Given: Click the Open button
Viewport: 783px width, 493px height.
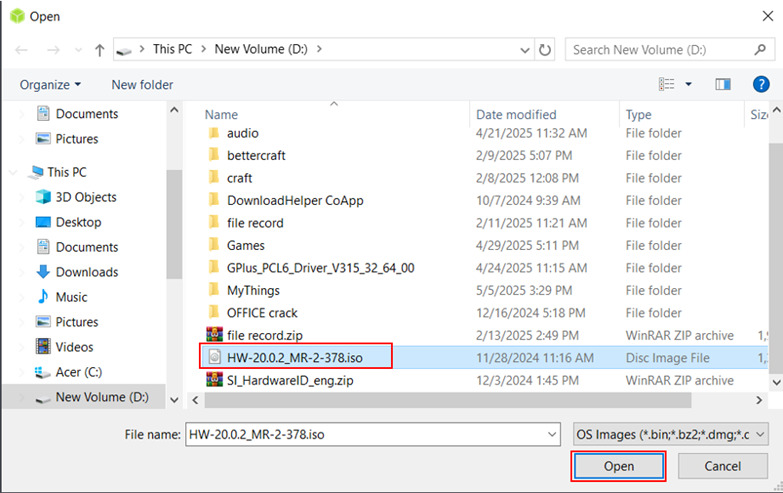Looking at the screenshot, I should click(618, 467).
